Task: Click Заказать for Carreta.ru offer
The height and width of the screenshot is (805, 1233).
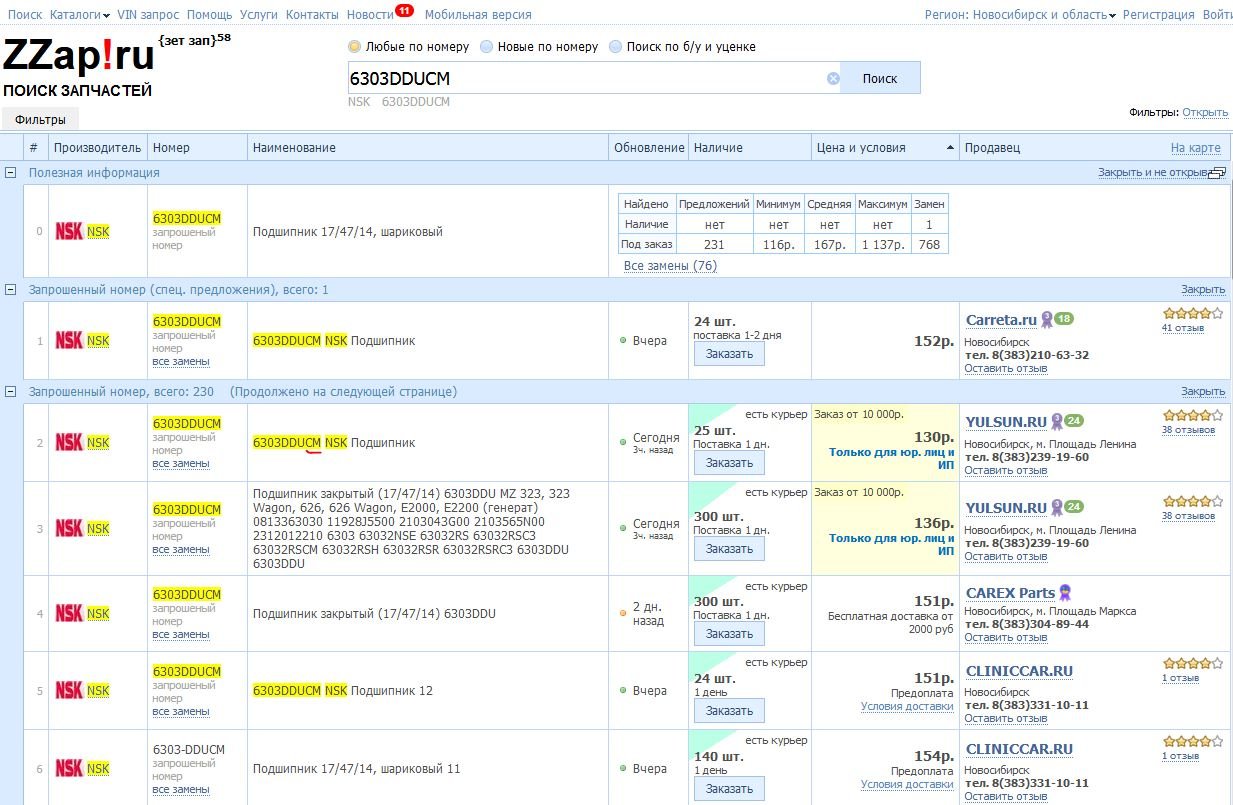Action: coord(729,354)
